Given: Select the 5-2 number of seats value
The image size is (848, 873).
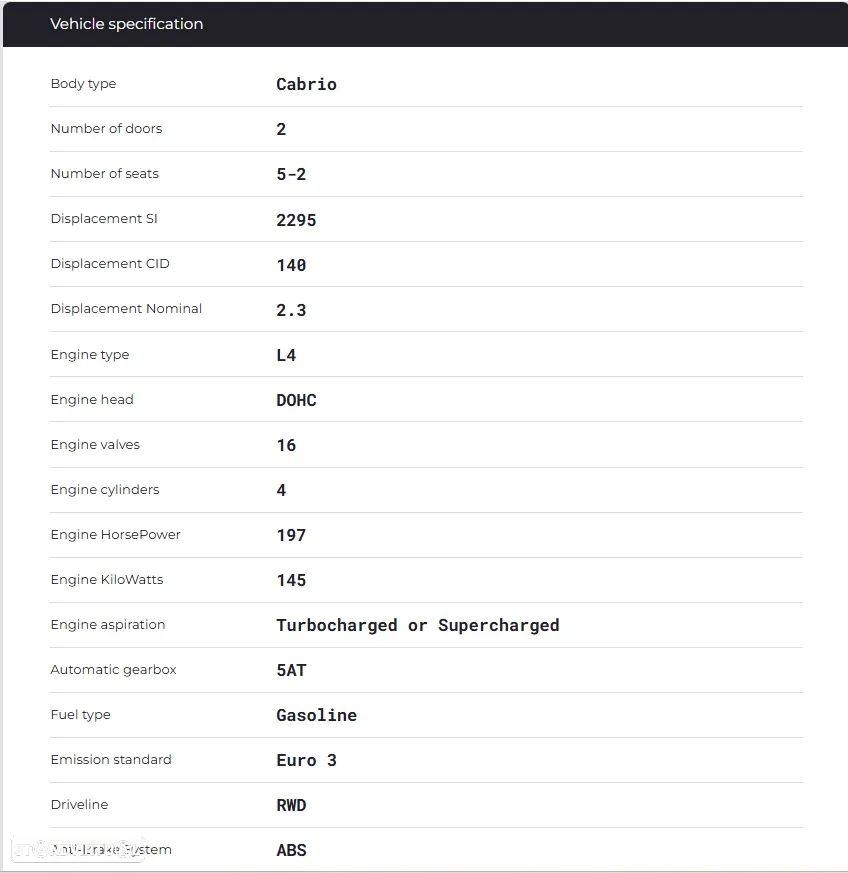Looking at the screenshot, I should [x=291, y=174].
